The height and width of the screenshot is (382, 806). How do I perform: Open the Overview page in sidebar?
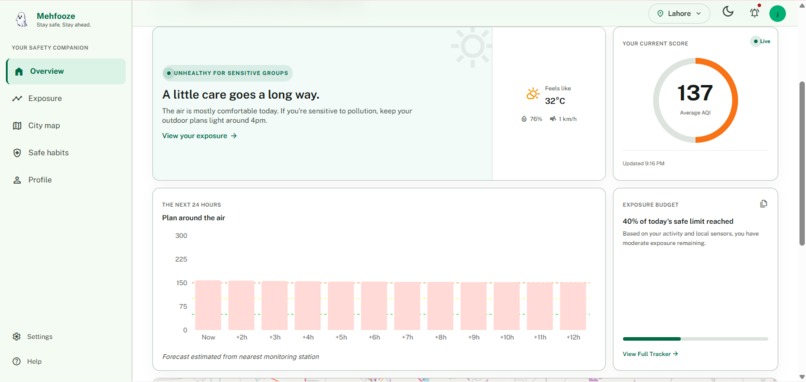click(x=66, y=71)
